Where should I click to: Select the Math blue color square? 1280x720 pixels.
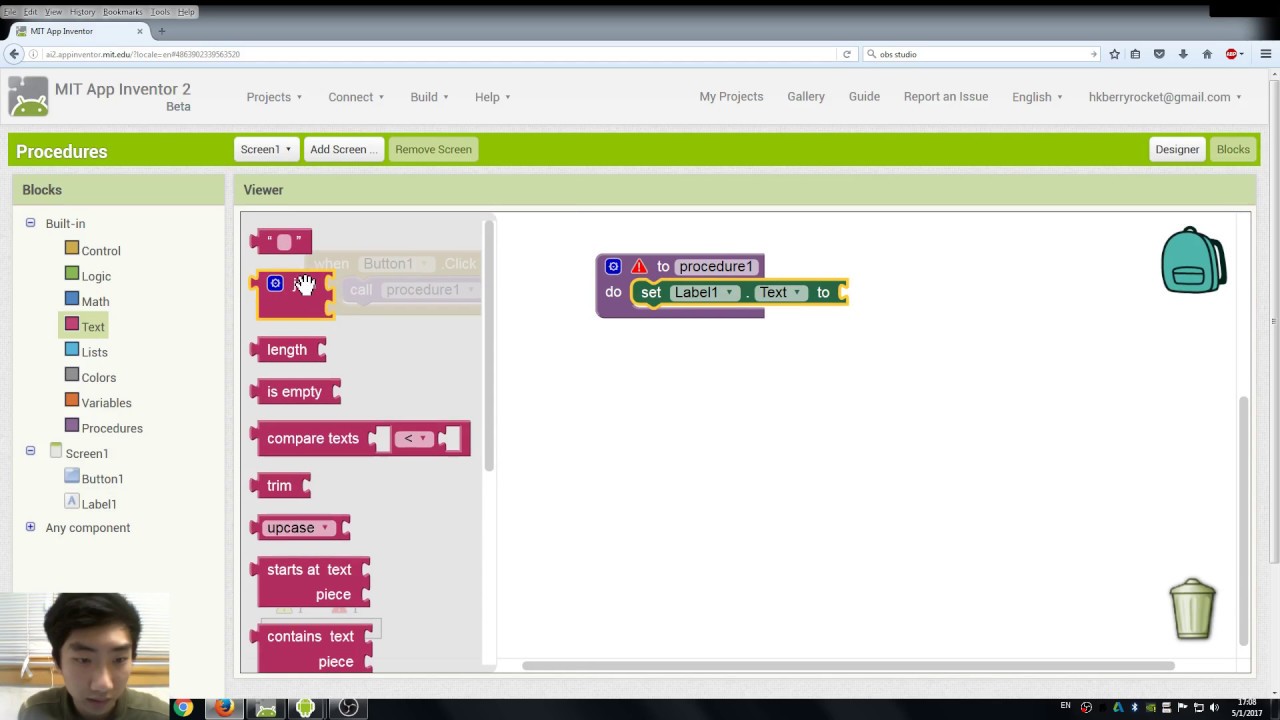(x=72, y=298)
